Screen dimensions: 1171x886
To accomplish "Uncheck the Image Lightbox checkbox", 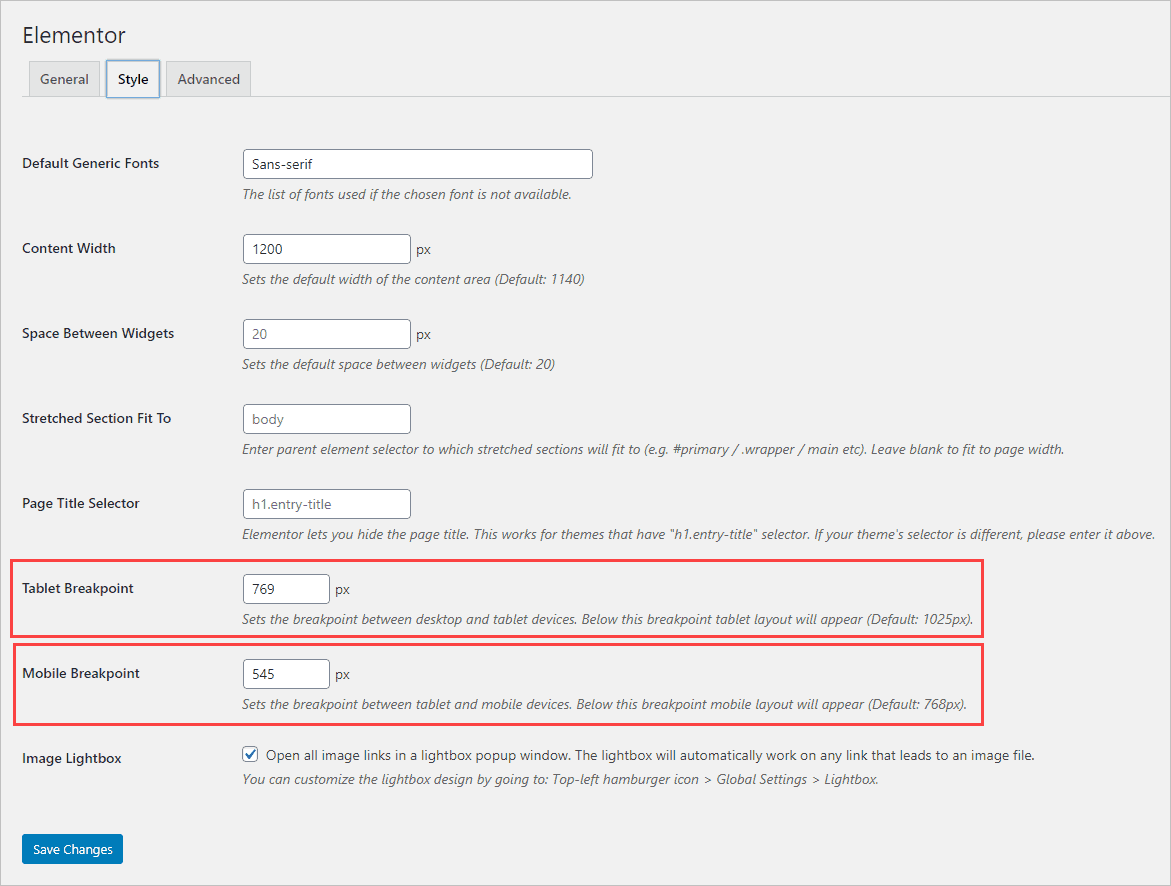I will [x=250, y=755].
